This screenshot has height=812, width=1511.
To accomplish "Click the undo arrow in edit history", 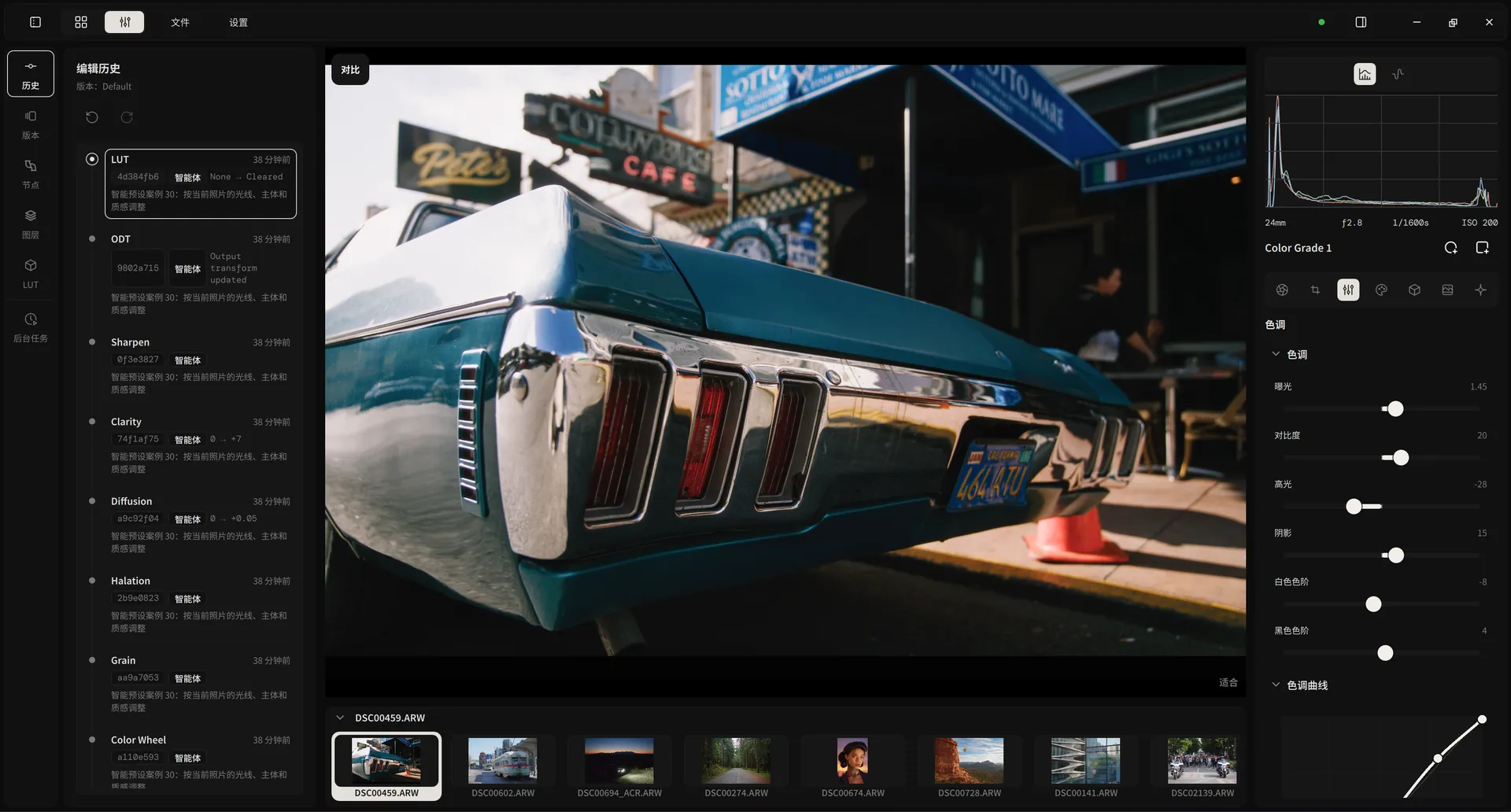I will (x=92, y=117).
